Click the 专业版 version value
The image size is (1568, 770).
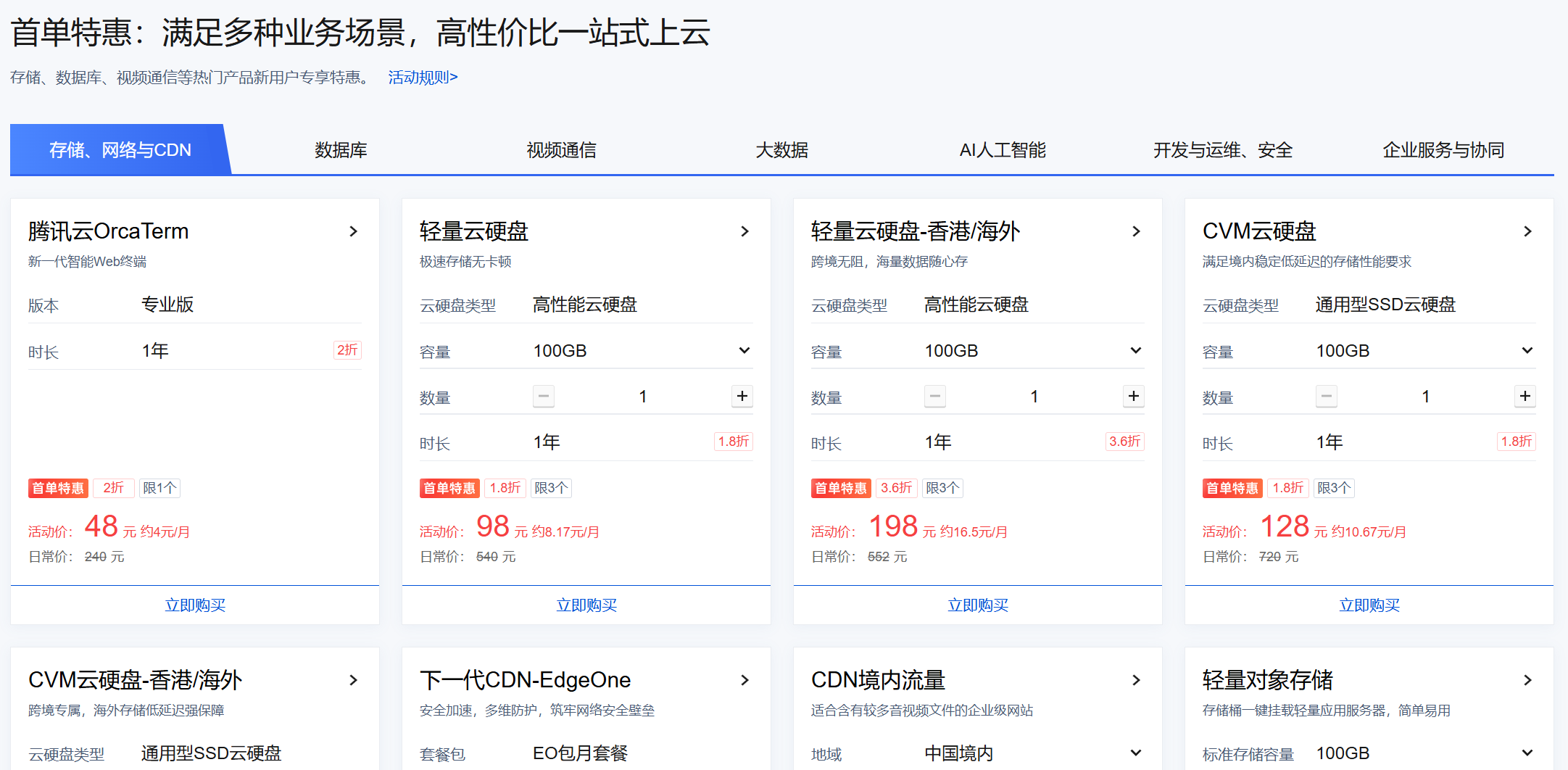[x=167, y=305]
